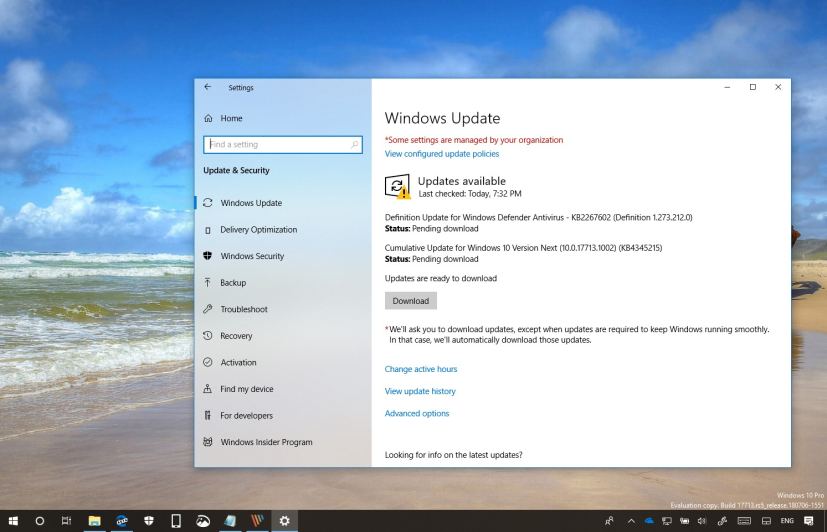This screenshot has height=532, width=827.
Task: Click 'Some settings are managed by your organization' text
Action: click(x=474, y=140)
